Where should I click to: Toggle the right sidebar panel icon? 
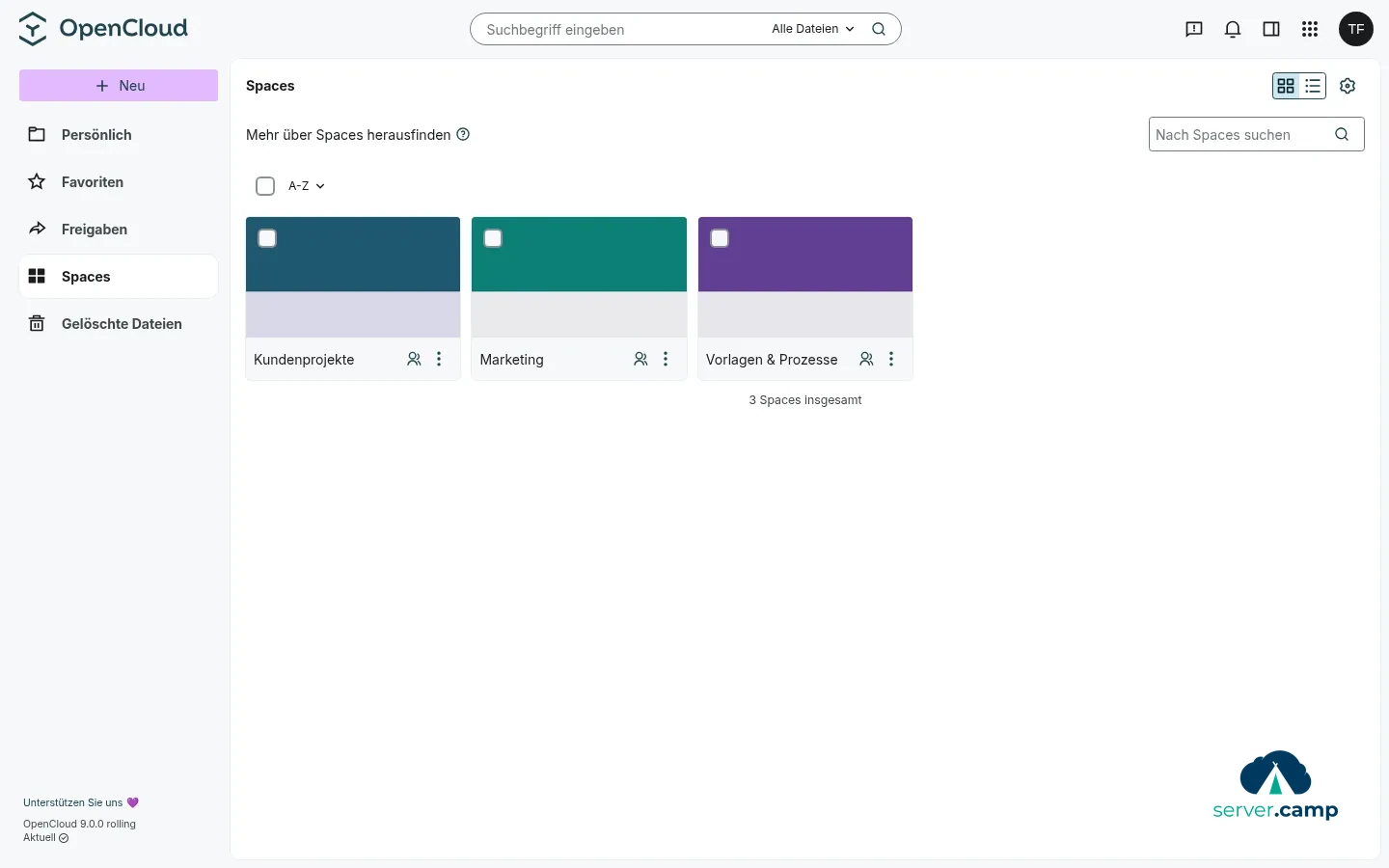1271,29
